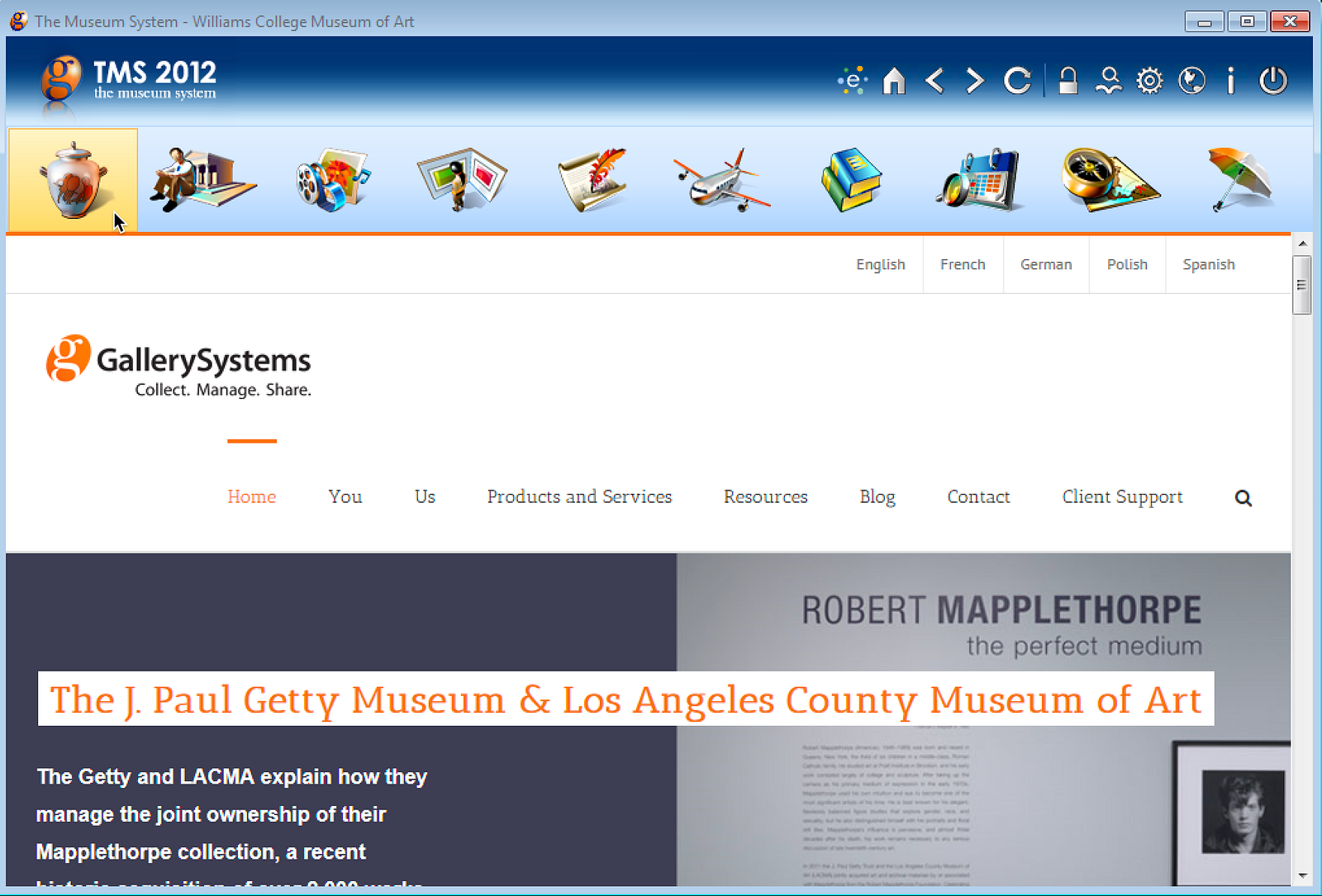Select the Home navigation item
The height and width of the screenshot is (896, 1322).
click(x=252, y=496)
